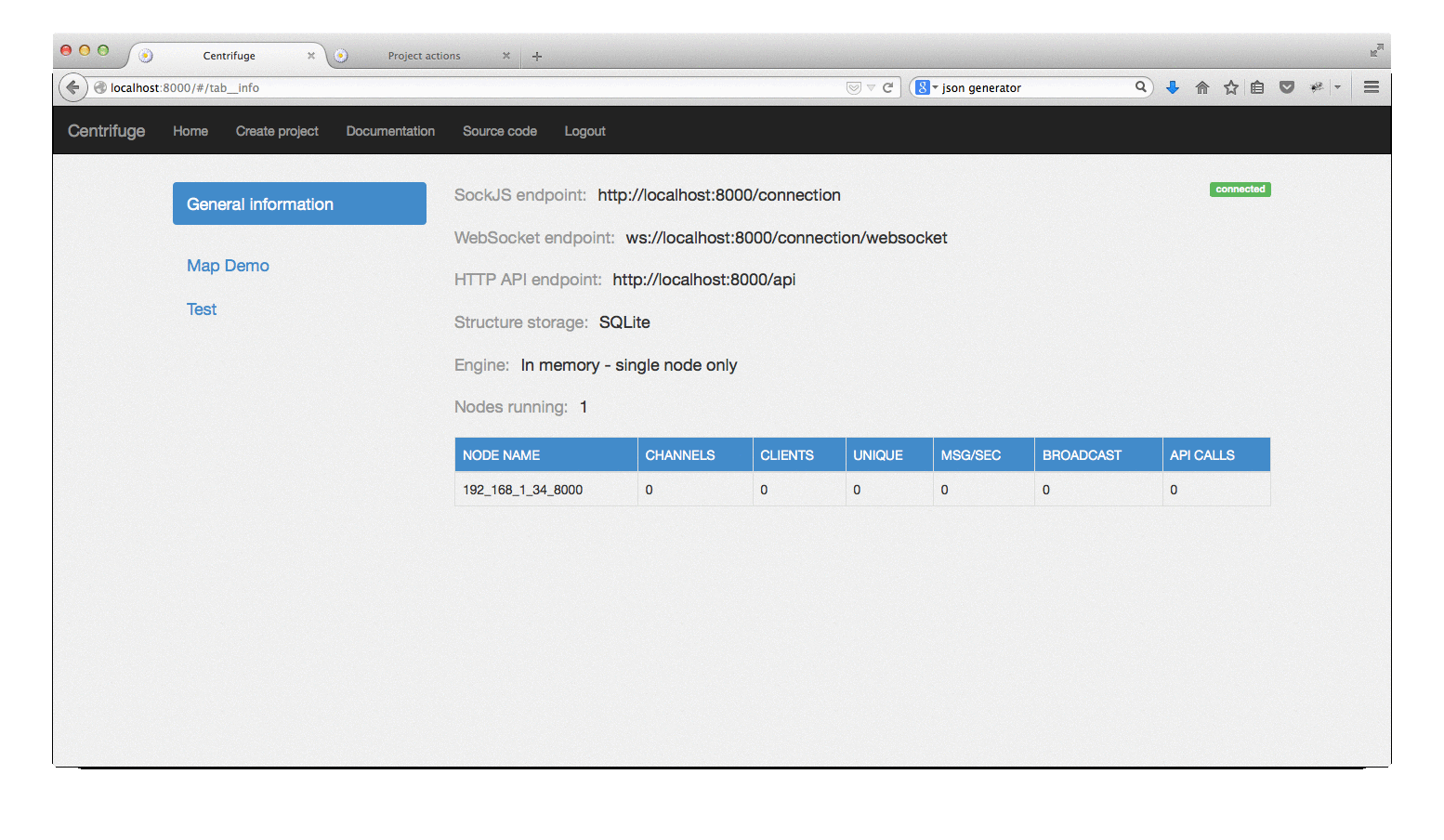
Task: Open the downloads arrow icon
Action: 1173,87
